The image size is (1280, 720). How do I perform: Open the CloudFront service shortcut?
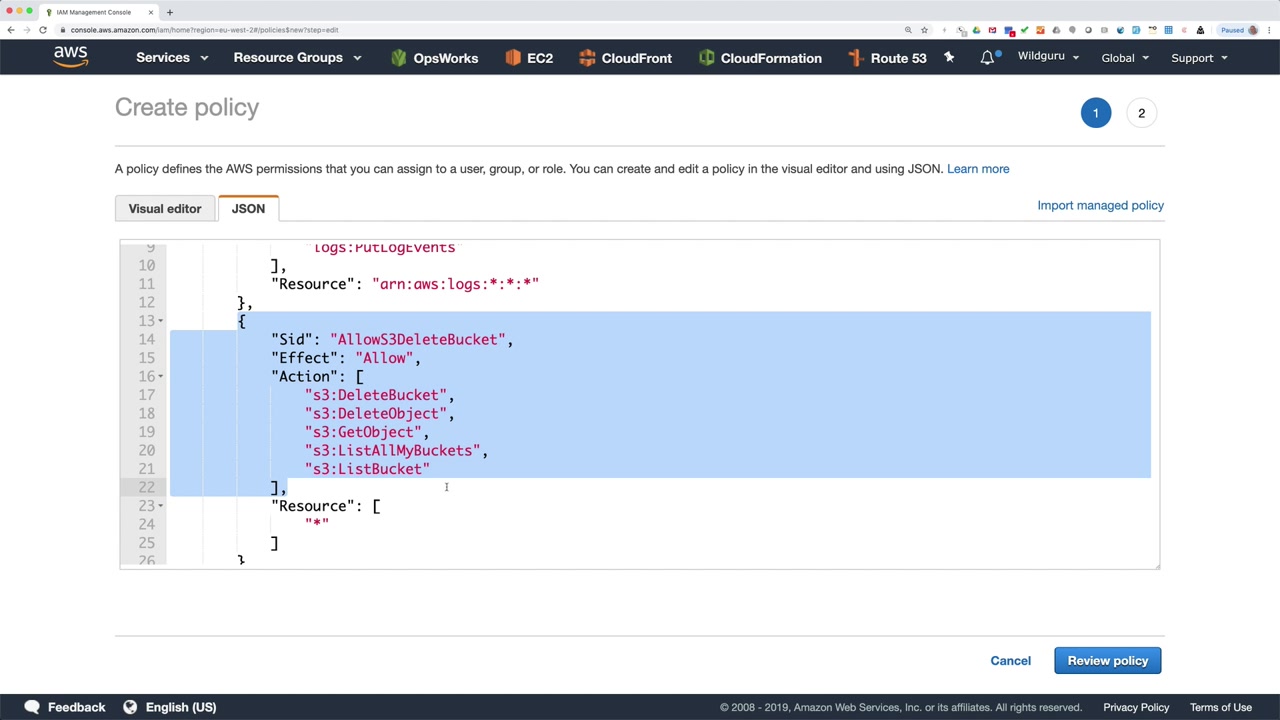pos(625,58)
